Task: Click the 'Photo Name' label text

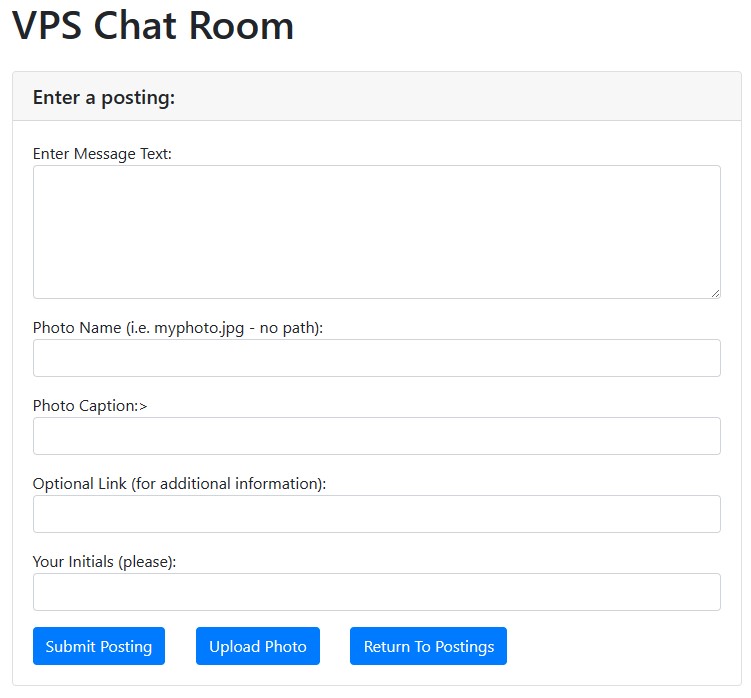Action: click(x=77, y=328)
